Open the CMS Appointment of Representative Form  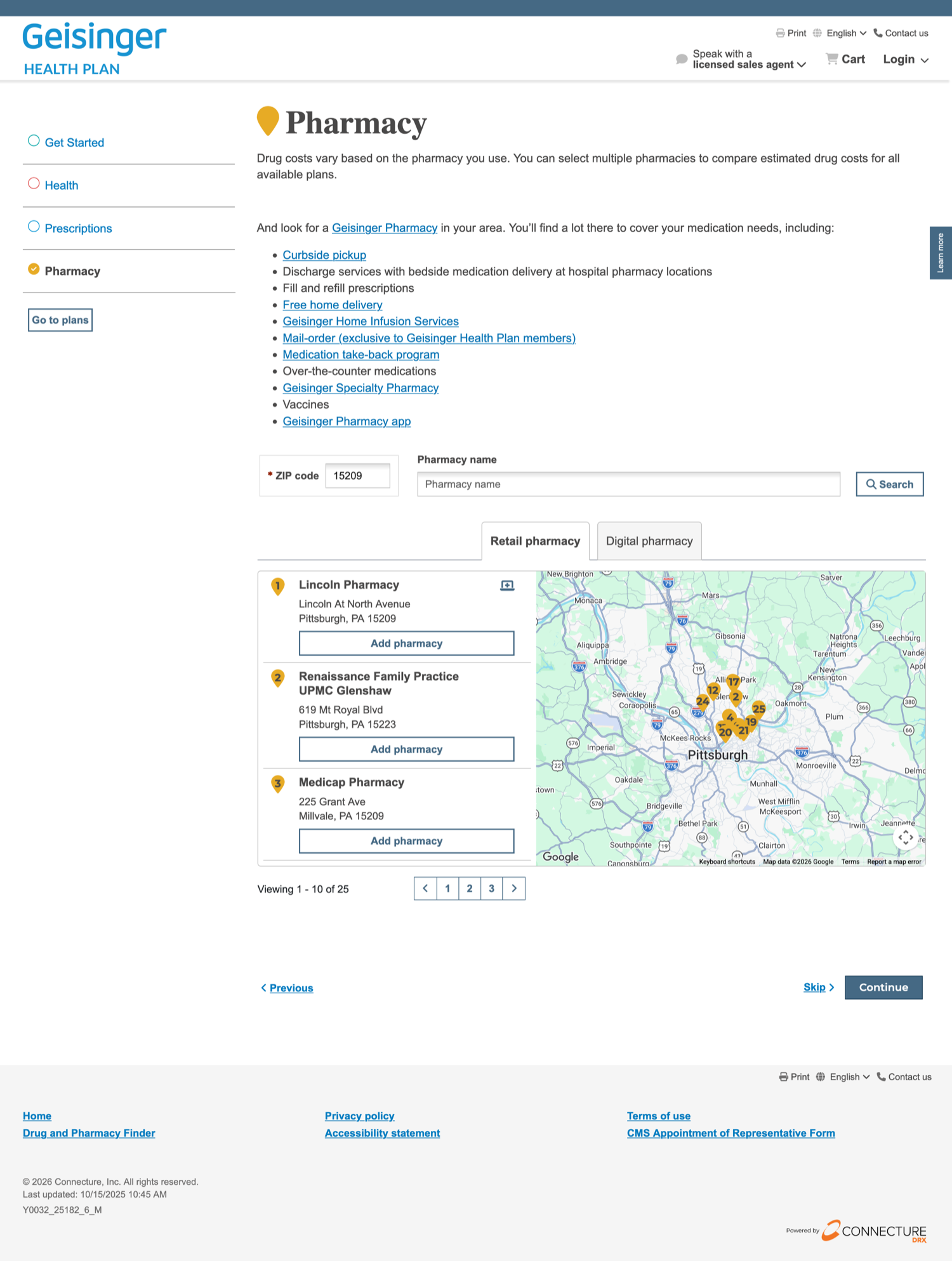[731, 1133]
